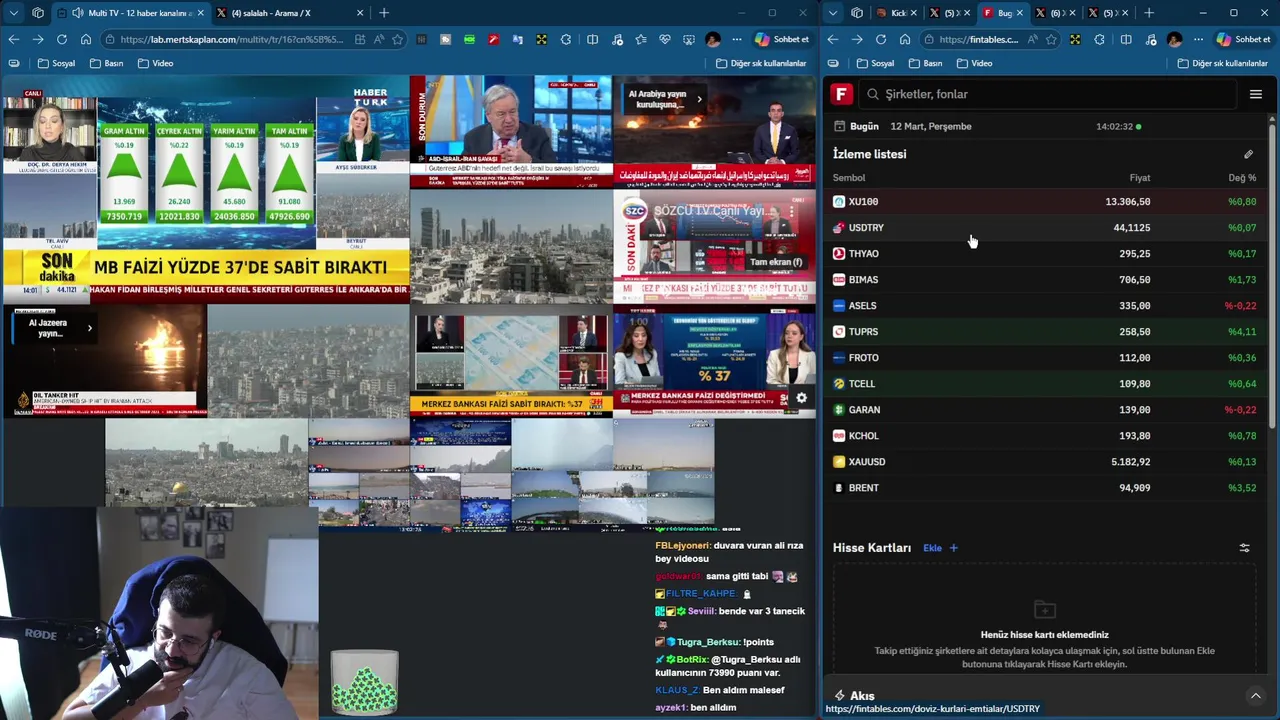Image resolution: width=1280 pixels, height=720 pixels.
Task: Click the Fintables address bar URL
Action: 978,39
